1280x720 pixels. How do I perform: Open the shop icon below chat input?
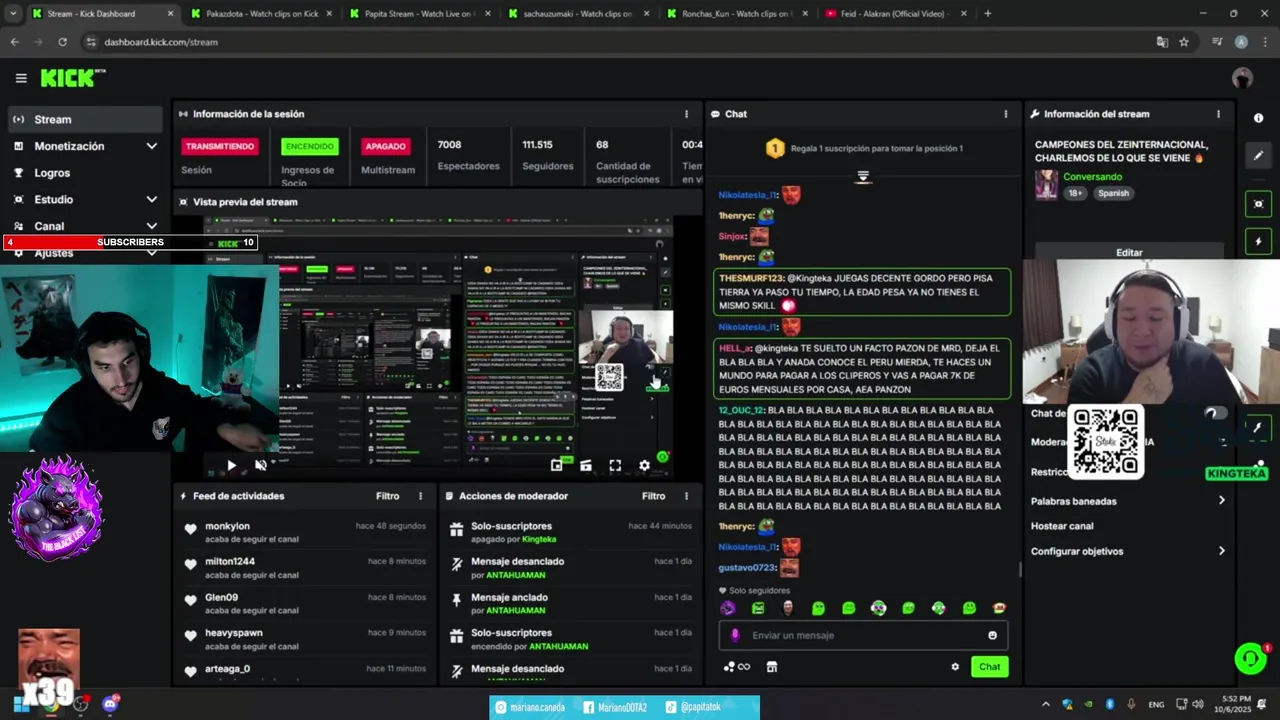click(771, 667)
